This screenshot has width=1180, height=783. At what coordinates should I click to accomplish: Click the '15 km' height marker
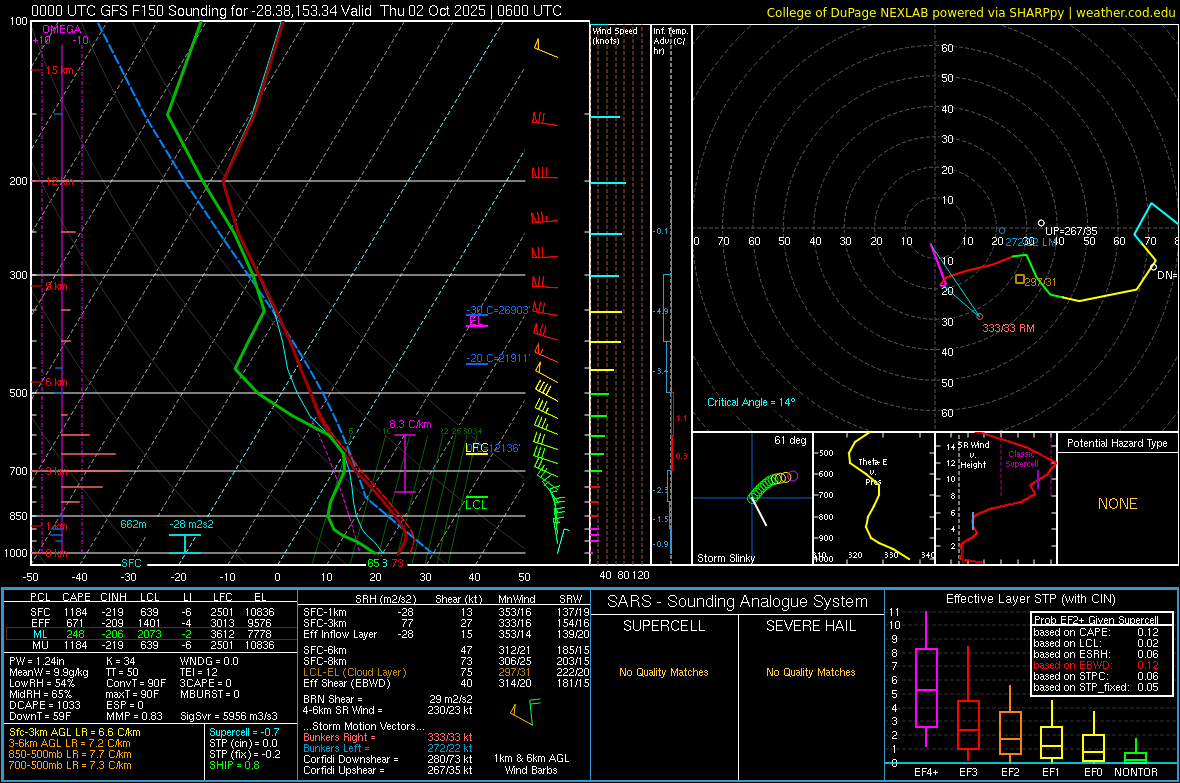pyautogui.click(x=59, y=70)
